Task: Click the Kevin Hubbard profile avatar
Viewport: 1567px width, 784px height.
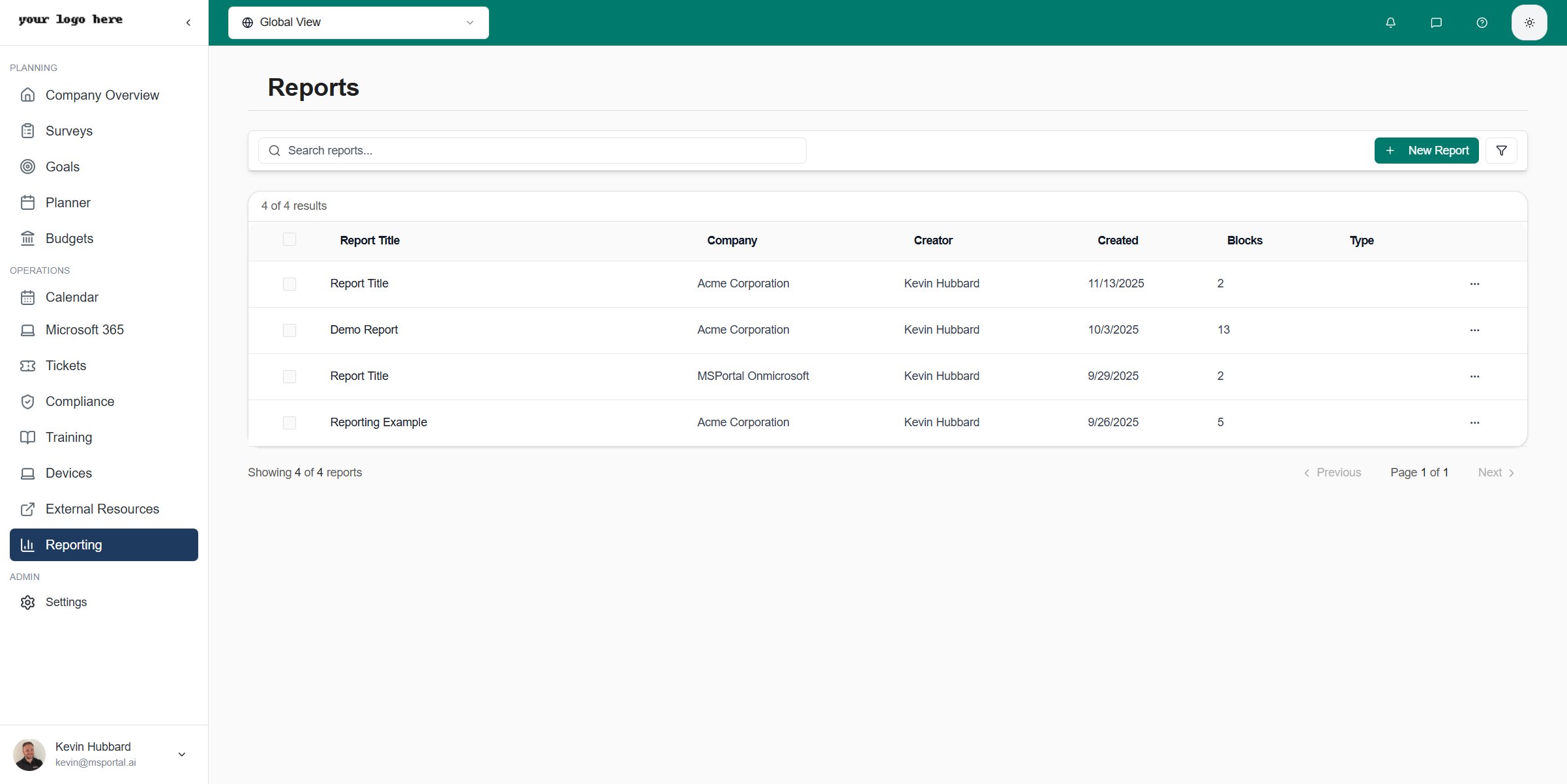Action: click(29, 755)
